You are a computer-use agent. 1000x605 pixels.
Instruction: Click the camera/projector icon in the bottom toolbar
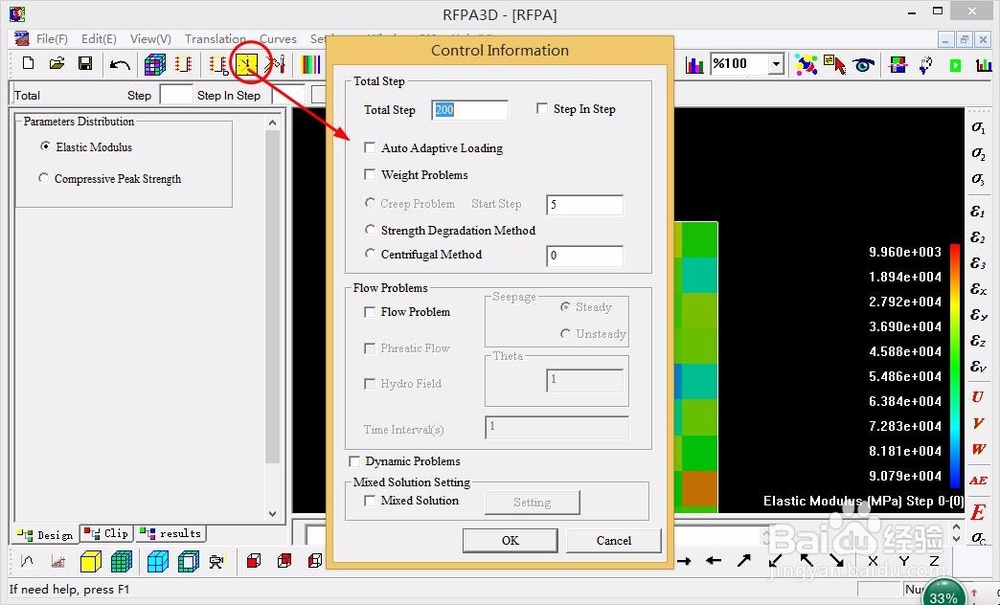215,560
